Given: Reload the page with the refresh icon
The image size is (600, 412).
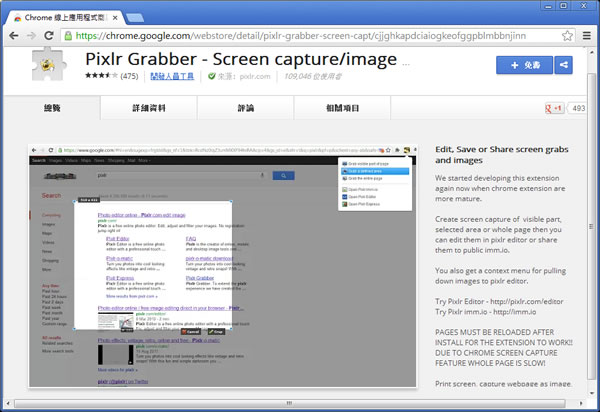Looking at the screenshot, I should point(49,36).
